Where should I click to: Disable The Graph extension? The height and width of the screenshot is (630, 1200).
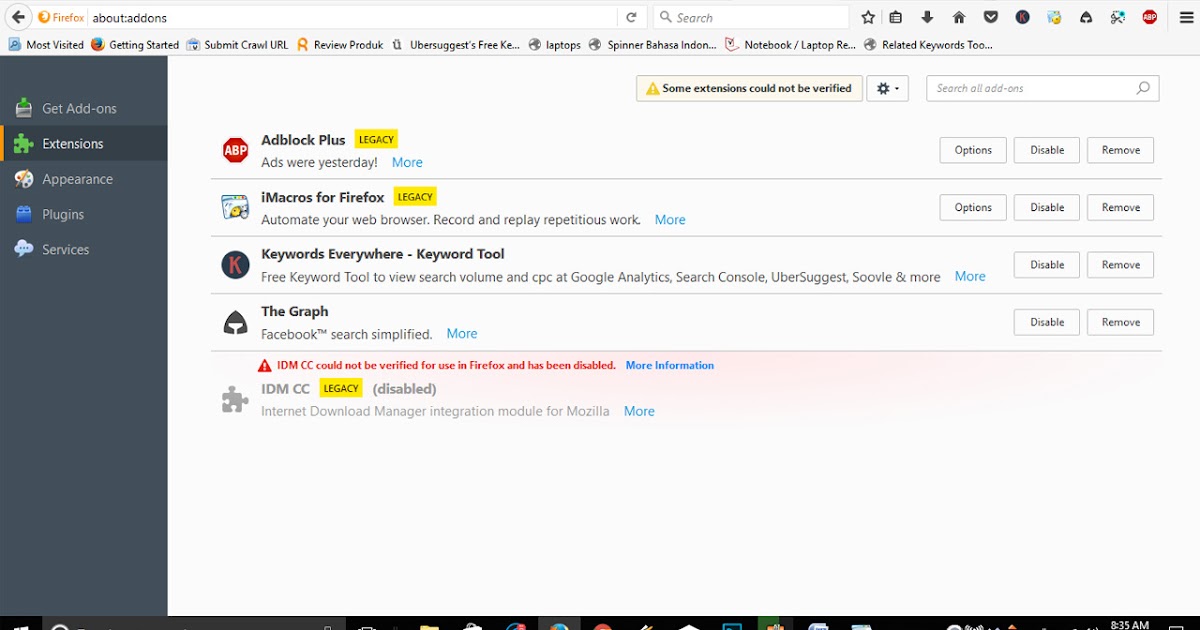(x=1047, y=322)
